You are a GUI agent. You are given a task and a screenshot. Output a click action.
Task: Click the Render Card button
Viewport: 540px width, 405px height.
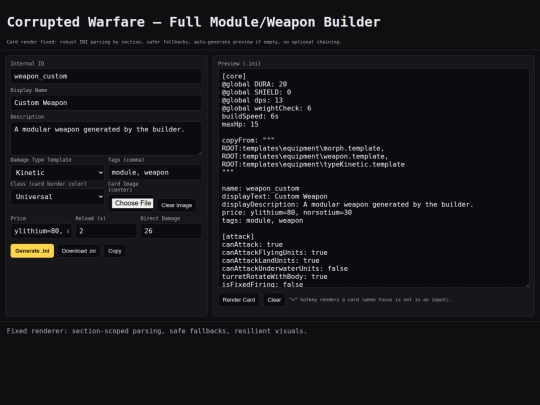[239, 300]
